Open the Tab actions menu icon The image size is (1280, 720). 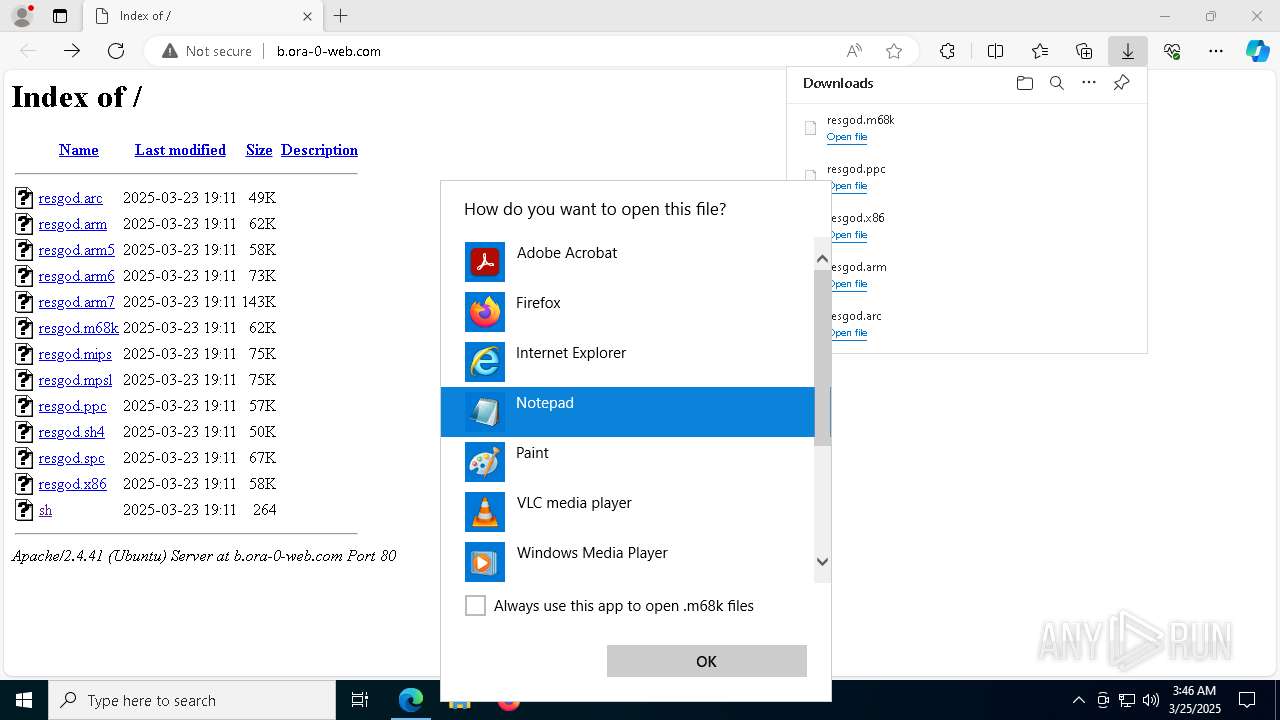tap(60, 16)
